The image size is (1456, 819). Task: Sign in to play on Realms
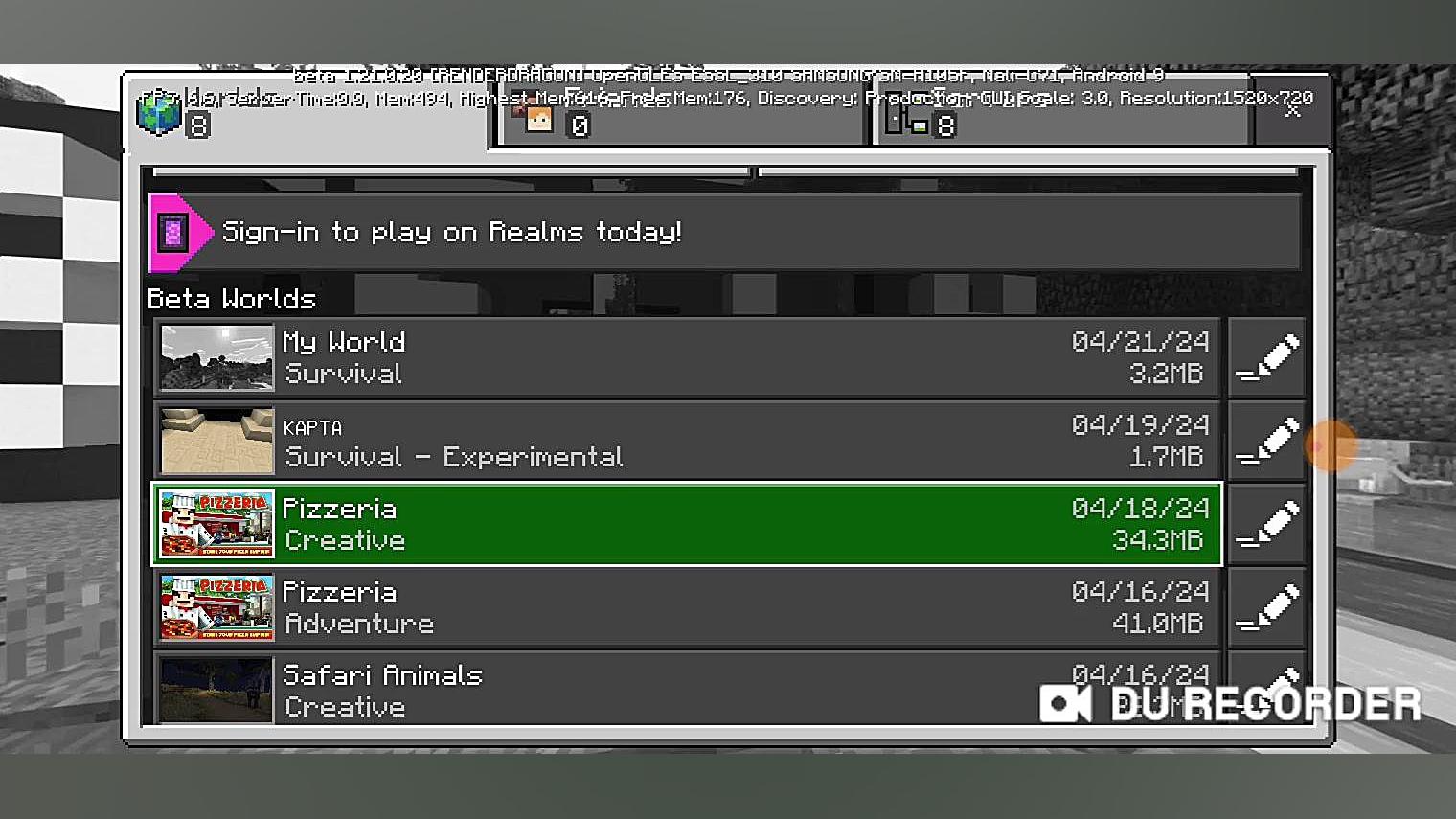tap(725, 232)
